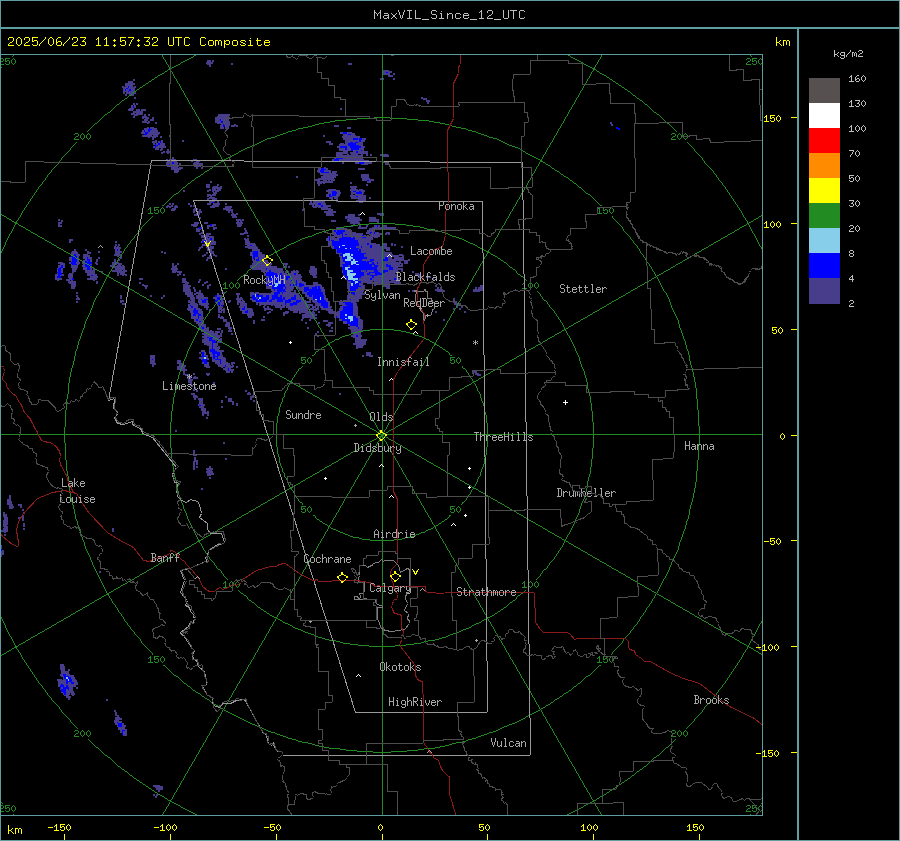Click the Airdrie city label
900x841 pixels.
click(x=394, y=534)
